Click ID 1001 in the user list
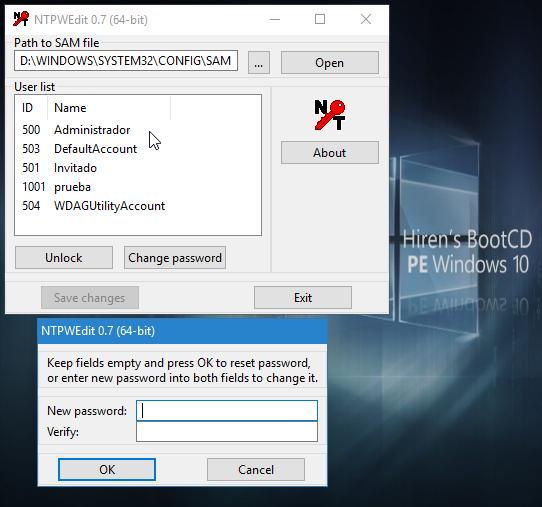The width and height of the screenshot is (542, 507). [34, 187]
